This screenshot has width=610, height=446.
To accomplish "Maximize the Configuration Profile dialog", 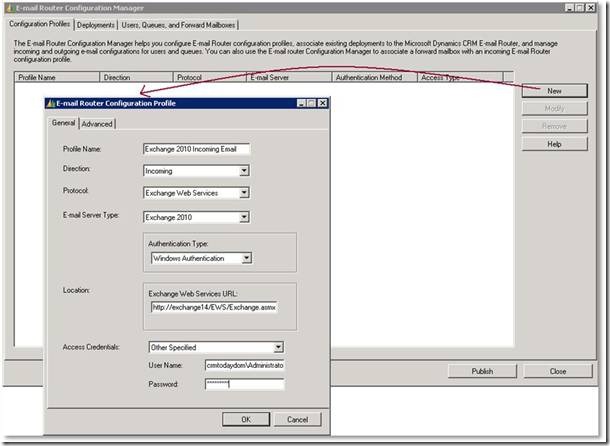I will 311,103.
